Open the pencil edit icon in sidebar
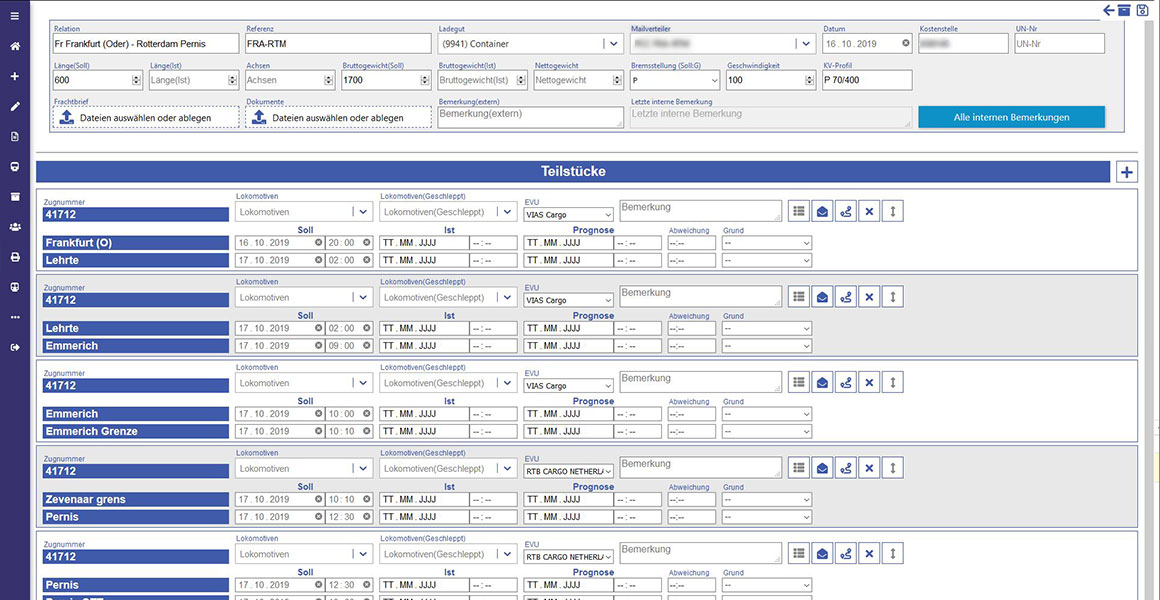Screen dimensions: 1160x600 (x=15, y=106)
